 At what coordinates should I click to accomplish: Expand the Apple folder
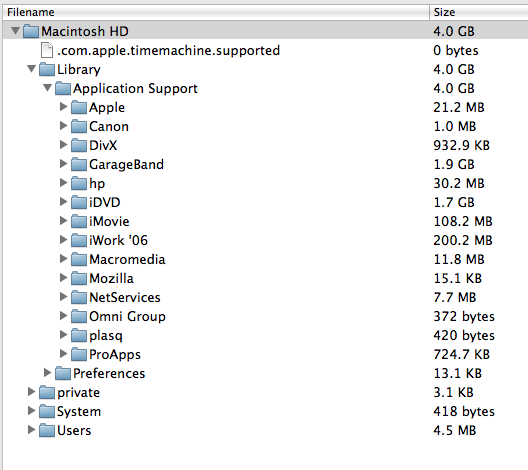[63, 107]
